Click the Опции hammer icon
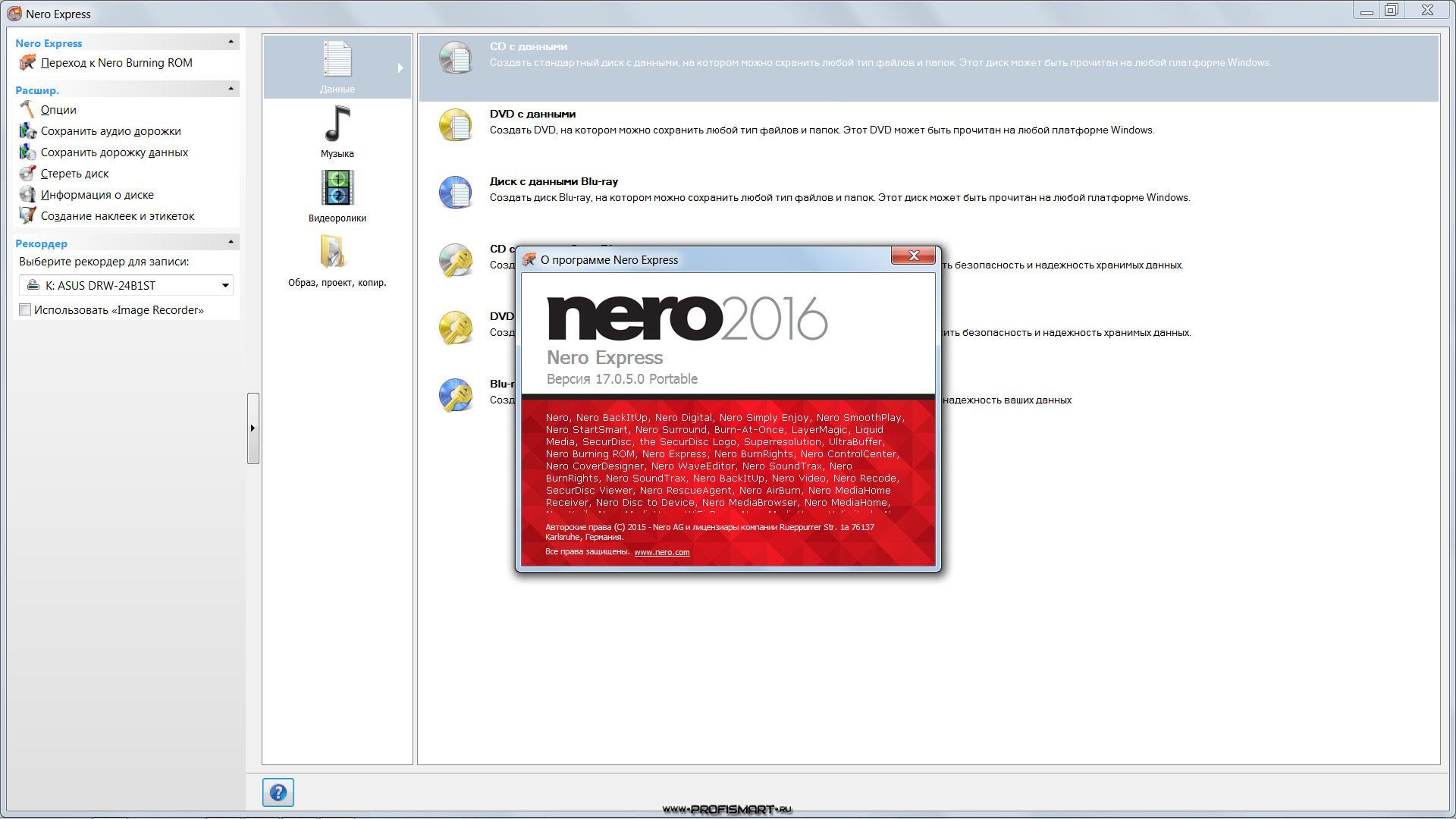Viewport: 1456px width, 819px height. [x=27, y=110]
